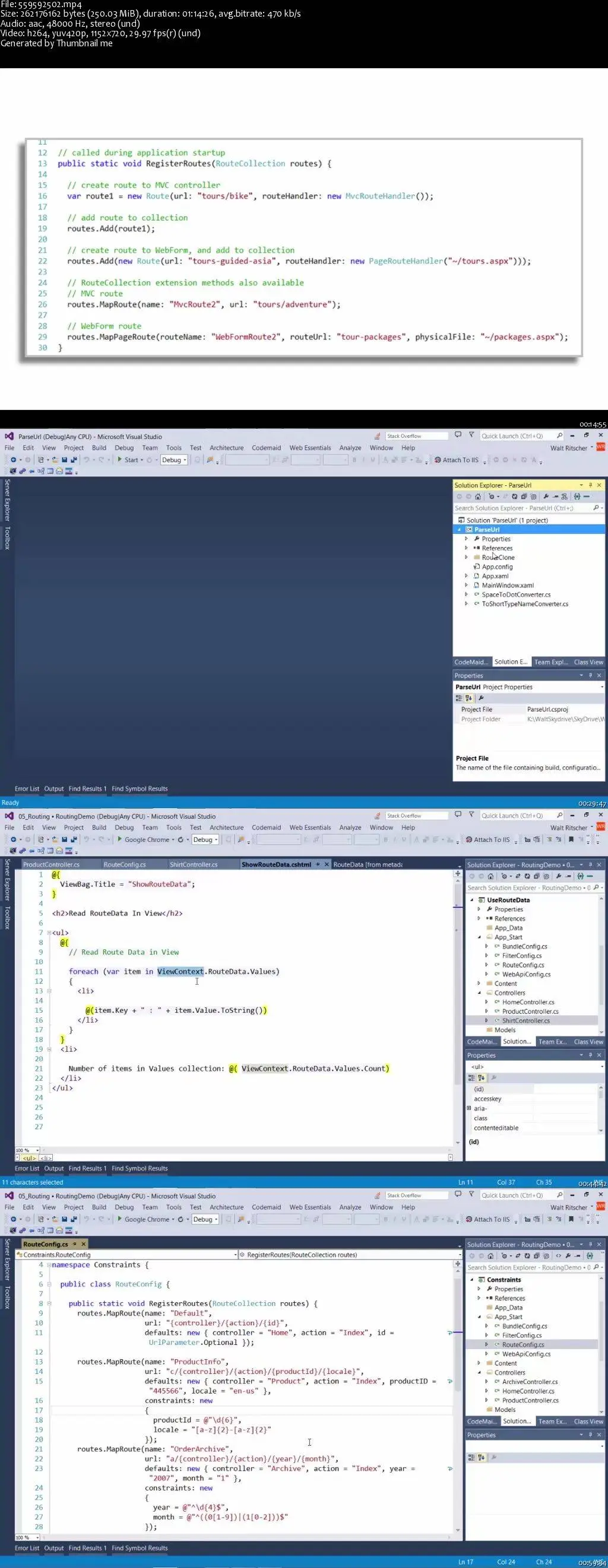
Task: Toggle pin on RouteConfig.cs tab in Constraints window
Action: click(75, 1244)
